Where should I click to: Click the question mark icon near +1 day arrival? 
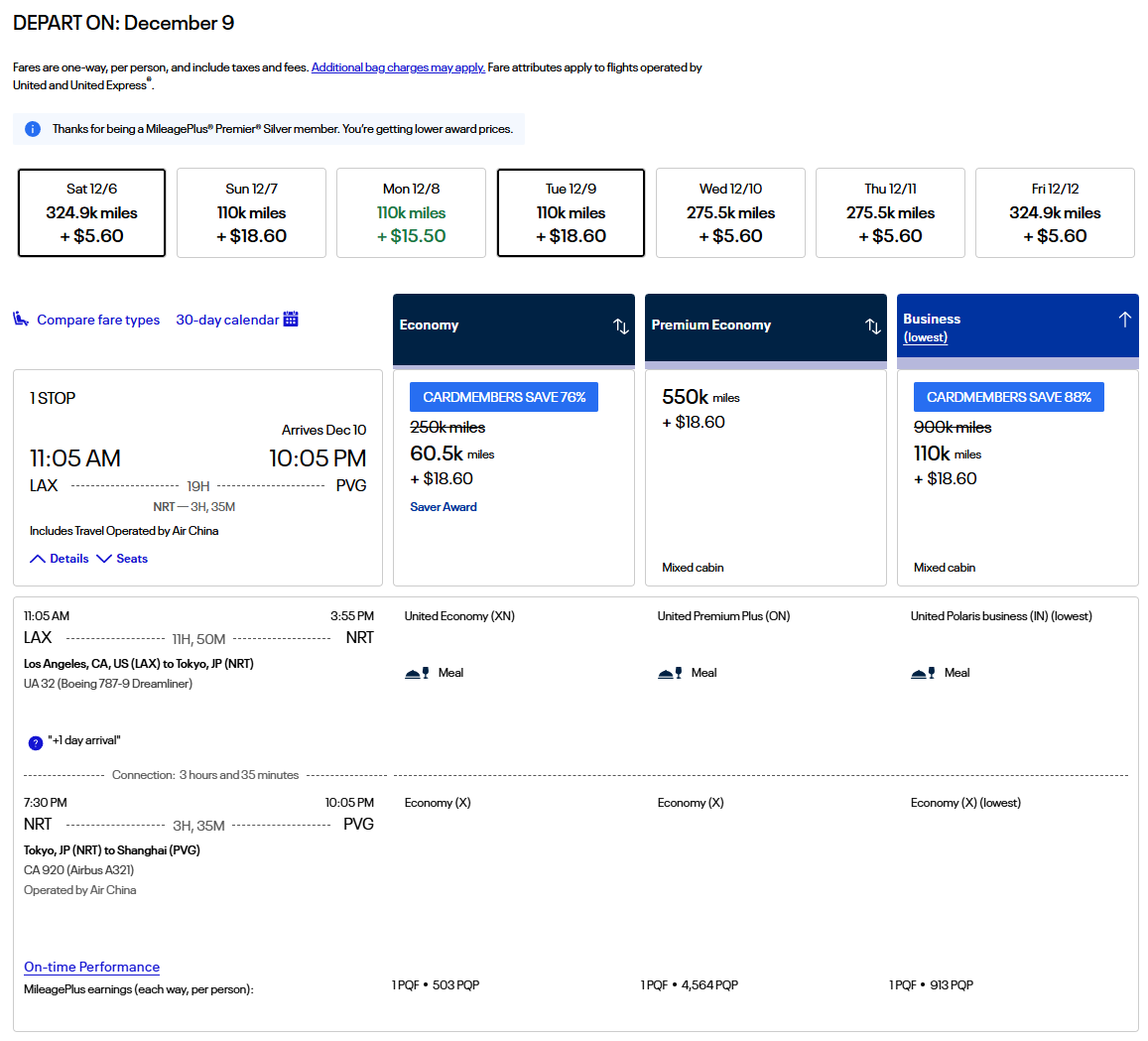pyautogui.click(x=36, y=742)
